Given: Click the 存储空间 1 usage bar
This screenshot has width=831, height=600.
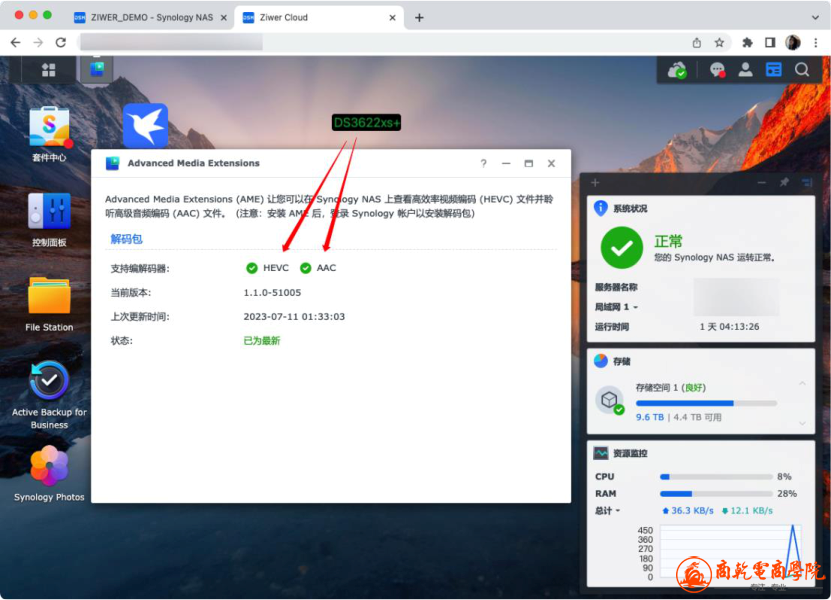Looking at the screenshot, I should 706,403.
